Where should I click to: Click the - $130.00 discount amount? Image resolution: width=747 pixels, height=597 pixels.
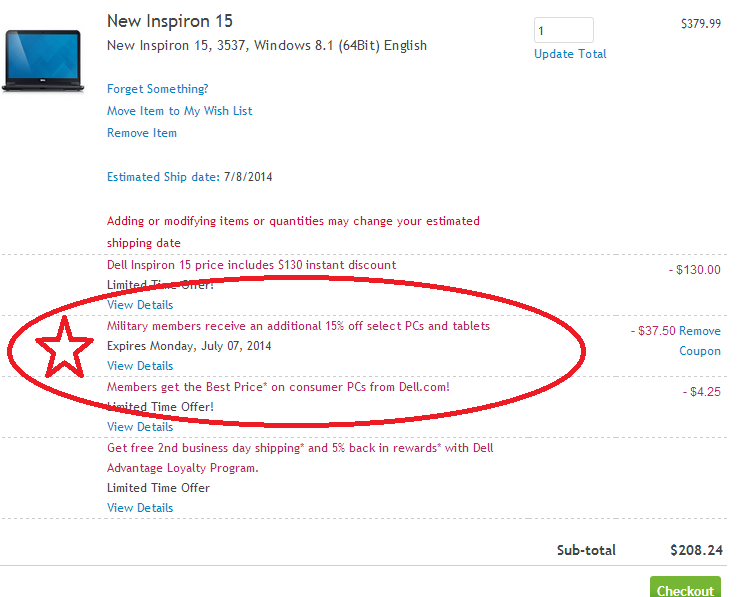[695, 270]
